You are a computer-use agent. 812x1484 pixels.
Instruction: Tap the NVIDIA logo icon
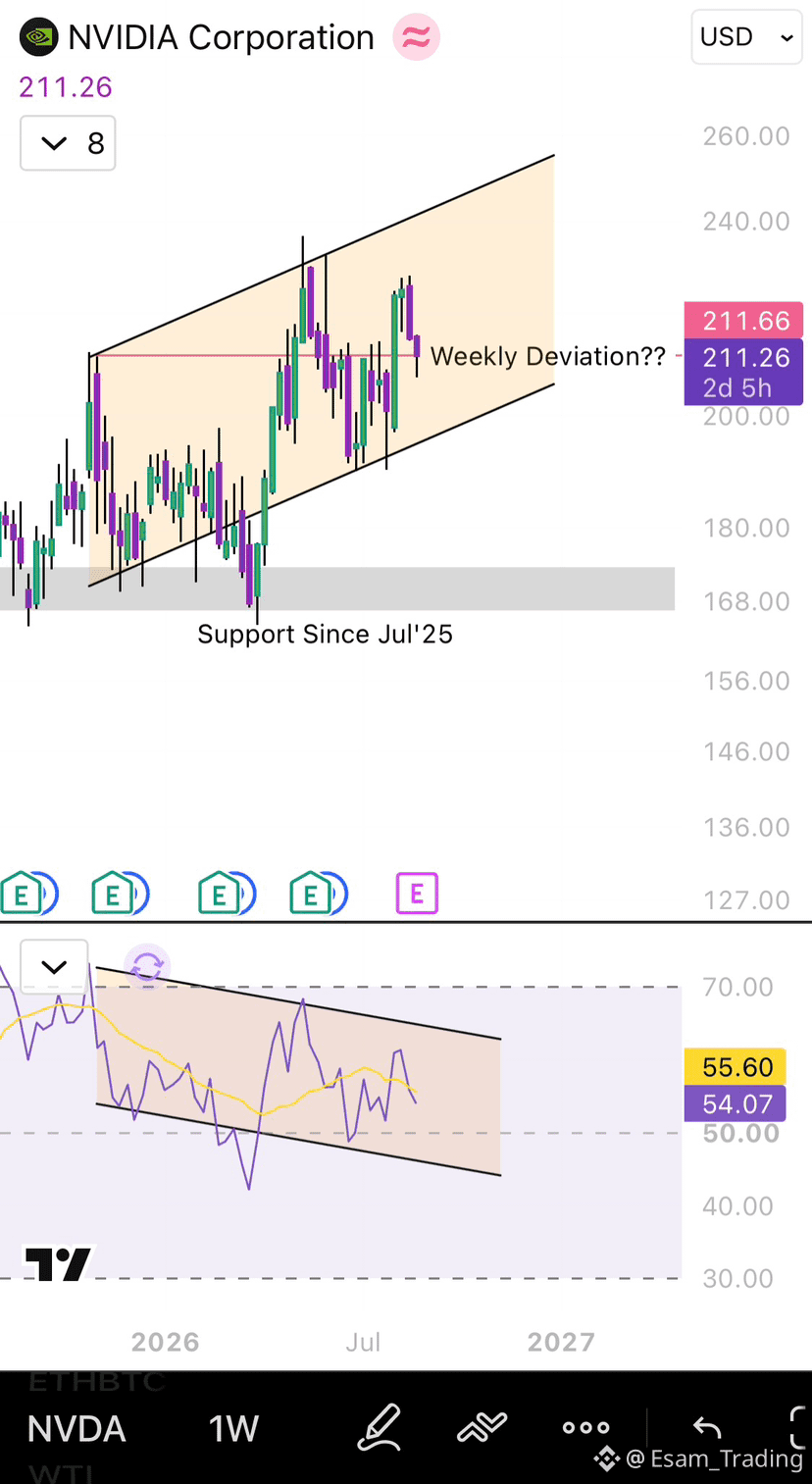click(x=39, y=37)
